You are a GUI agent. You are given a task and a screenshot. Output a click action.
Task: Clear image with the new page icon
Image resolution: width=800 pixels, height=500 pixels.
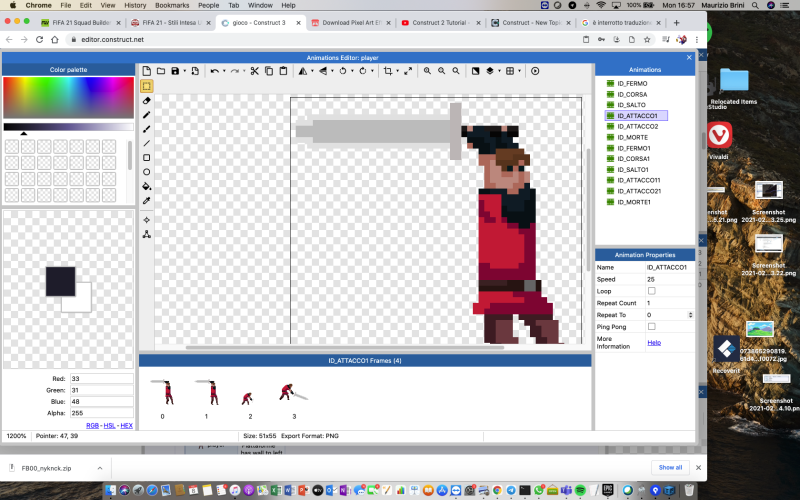coord(146,71)
